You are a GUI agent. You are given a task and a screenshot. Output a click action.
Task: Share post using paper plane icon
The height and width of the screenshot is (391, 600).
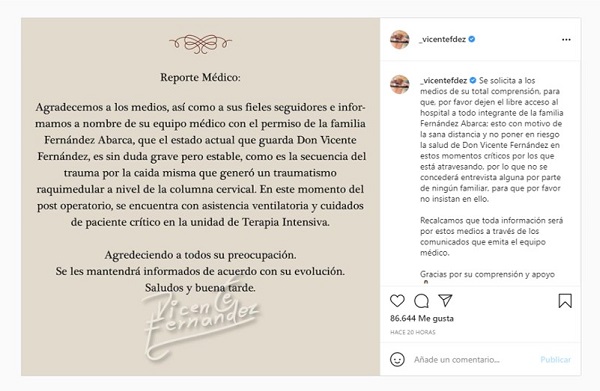pos(445,300)
